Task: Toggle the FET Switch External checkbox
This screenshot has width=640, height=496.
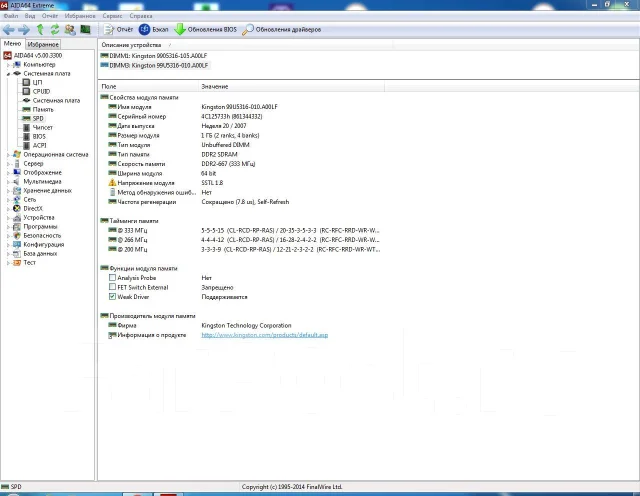Action: [x=112, y=287]
